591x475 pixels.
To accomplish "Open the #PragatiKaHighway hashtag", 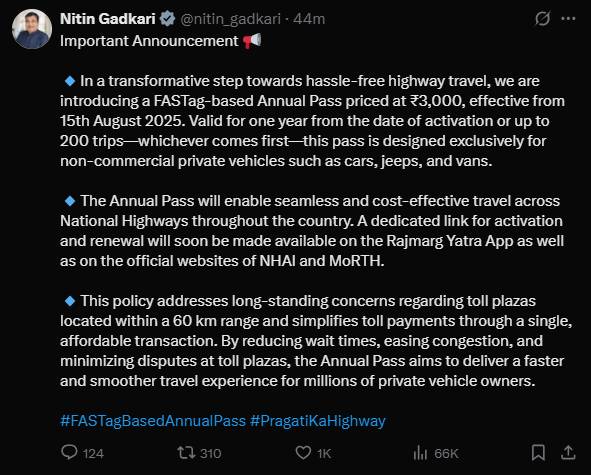I will [318, 421].
